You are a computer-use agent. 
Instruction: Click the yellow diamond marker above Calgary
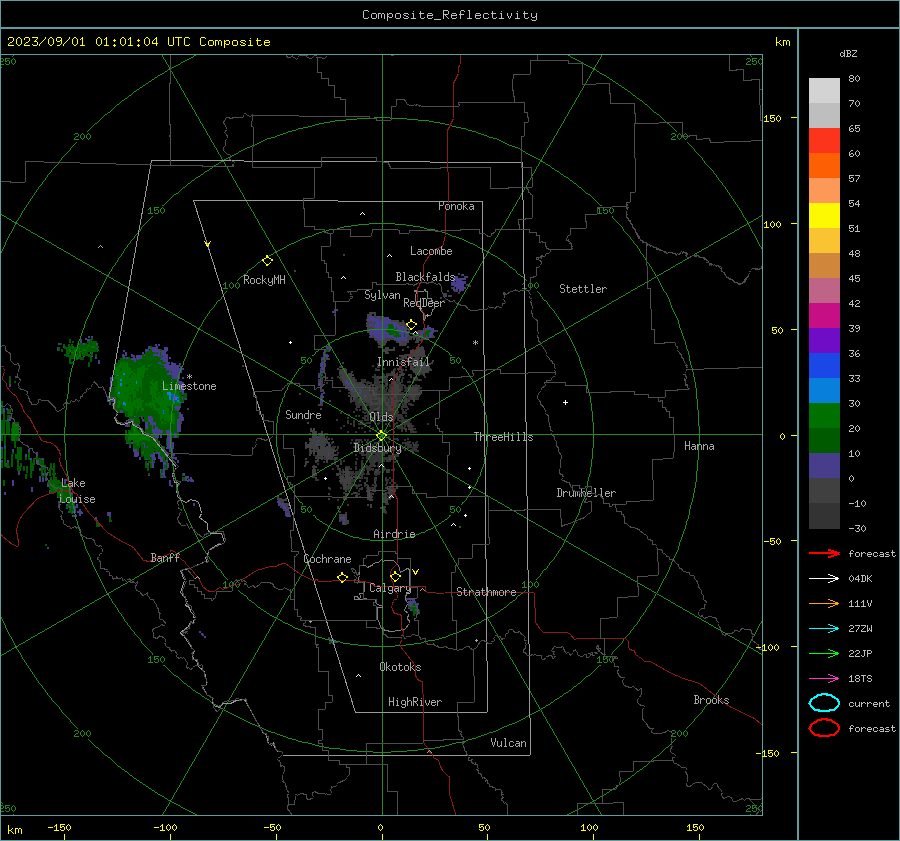395,576
